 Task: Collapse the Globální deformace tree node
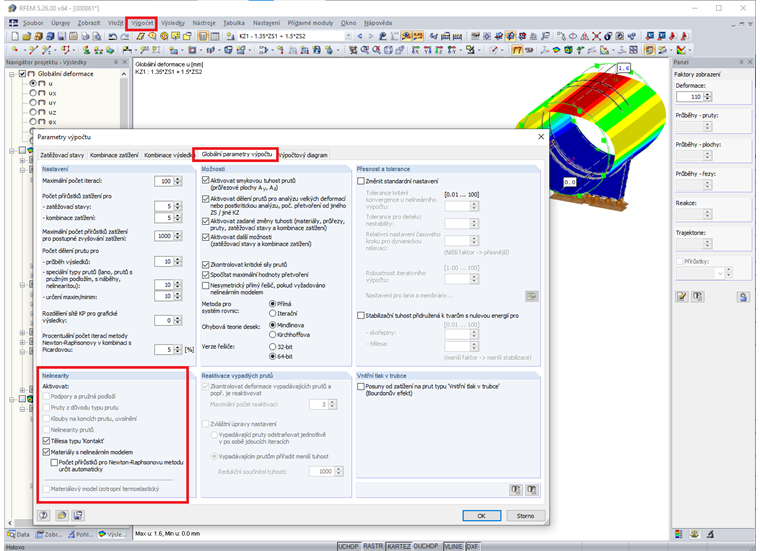12,74
